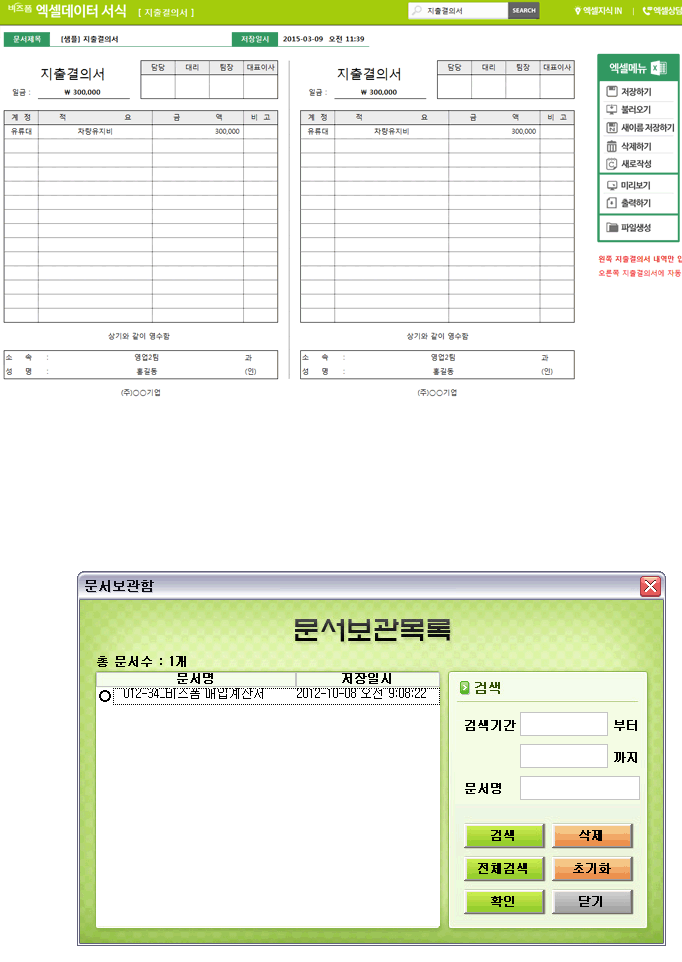Click the green arrow icon next to 검색 heading
This screenshot has height=962, width=682.
464,688
